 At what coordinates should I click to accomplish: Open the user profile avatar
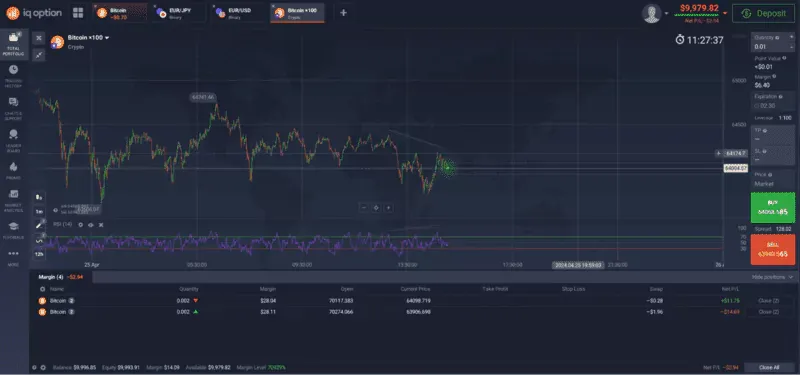point(652,13)
